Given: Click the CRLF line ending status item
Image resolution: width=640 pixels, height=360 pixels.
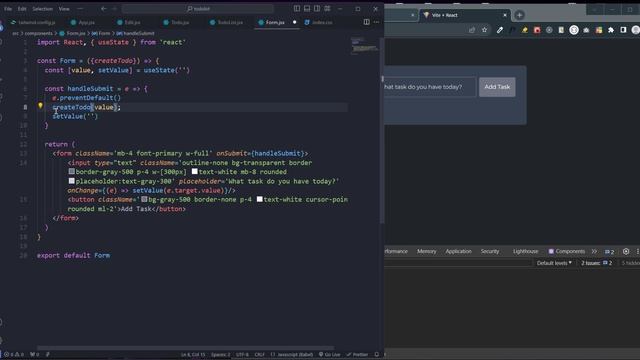Looking at the screenshot, I should coord(260,354).
